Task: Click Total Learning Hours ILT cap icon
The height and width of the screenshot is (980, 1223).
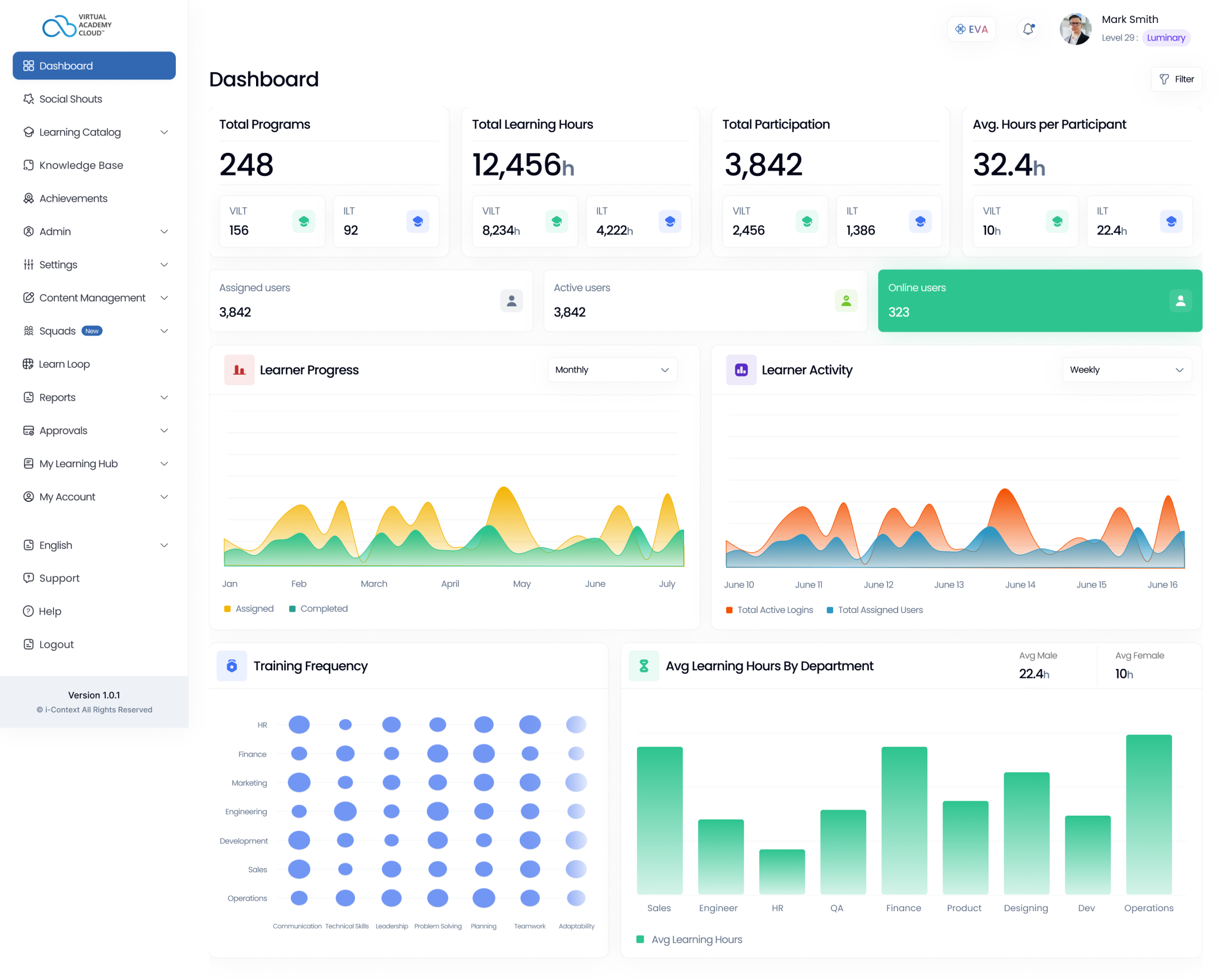Action: coord(670,221)
